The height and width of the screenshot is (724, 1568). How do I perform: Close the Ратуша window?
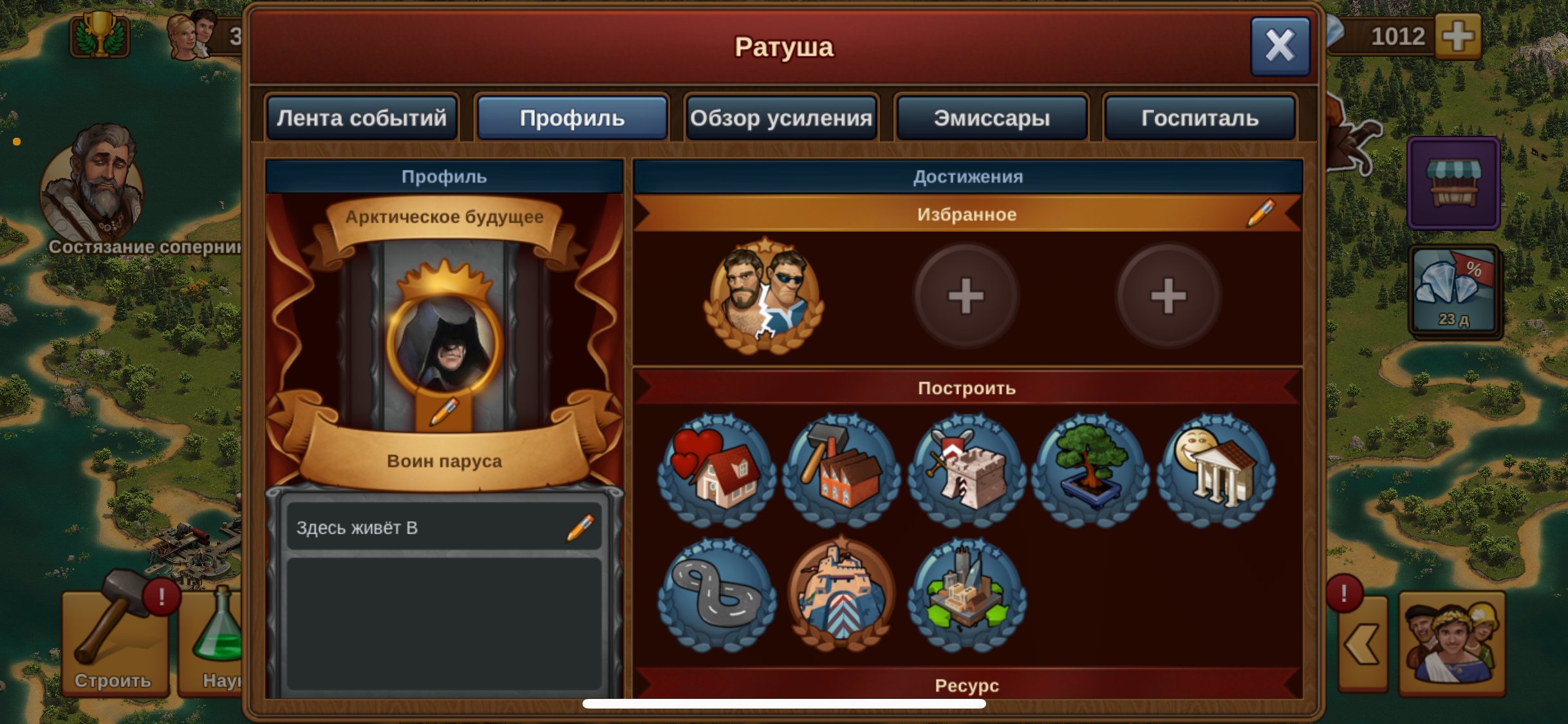tap(1280, 46)
